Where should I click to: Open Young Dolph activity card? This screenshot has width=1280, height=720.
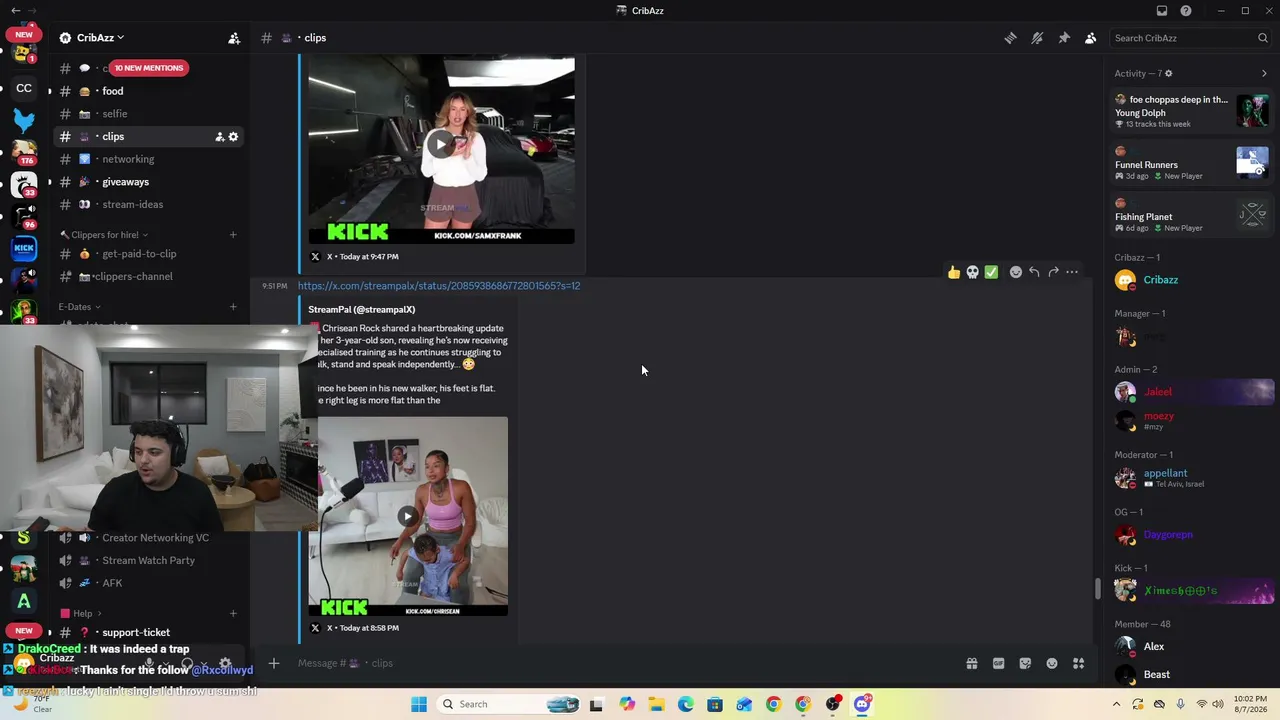[x=1192, y=111]
